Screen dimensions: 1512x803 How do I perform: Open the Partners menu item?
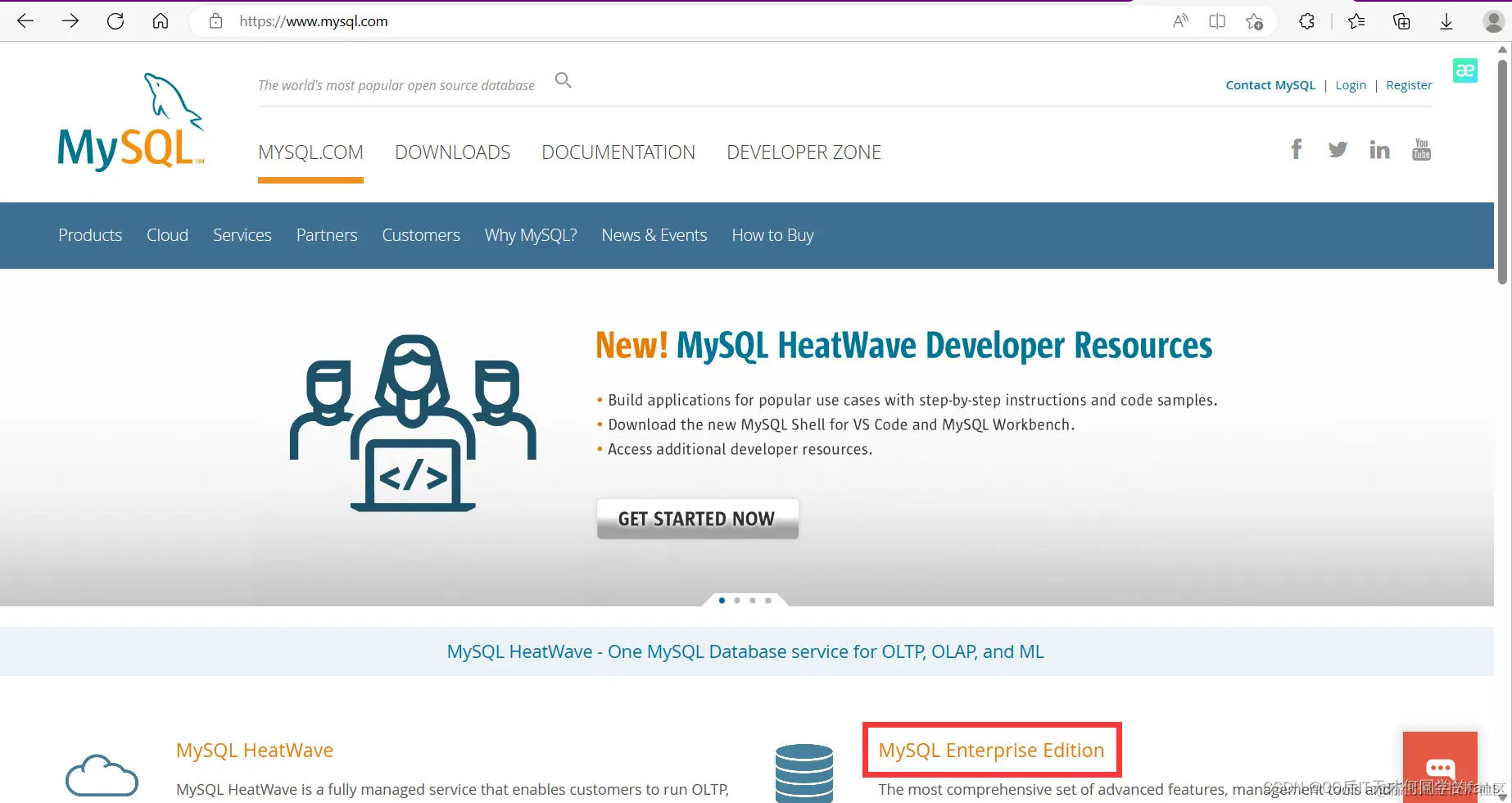tap(327, 235)
